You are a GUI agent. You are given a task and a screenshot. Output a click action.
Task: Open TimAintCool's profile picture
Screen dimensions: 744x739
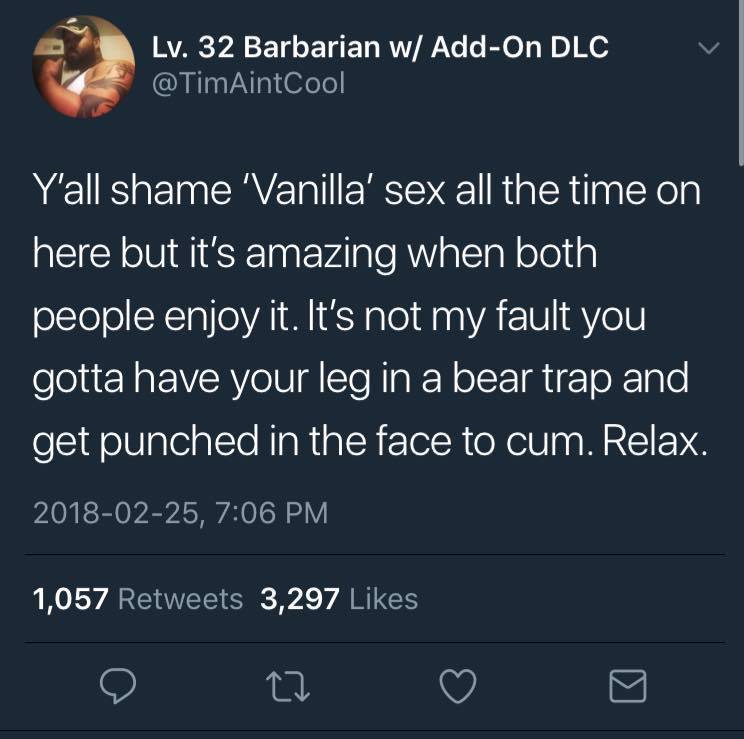(x=84, y=67)
